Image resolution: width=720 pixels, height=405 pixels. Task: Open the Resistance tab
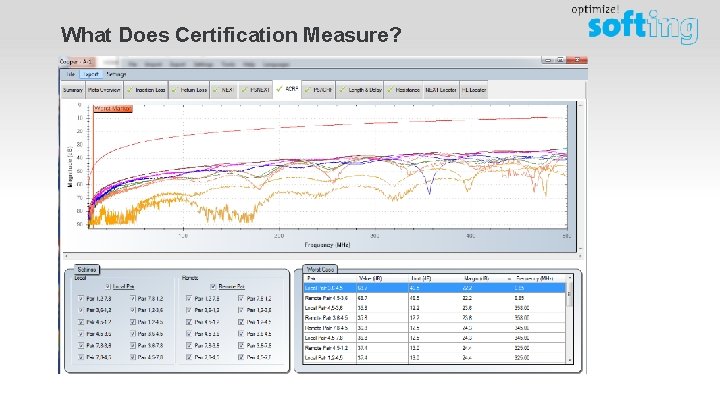(x=404, y=90)
